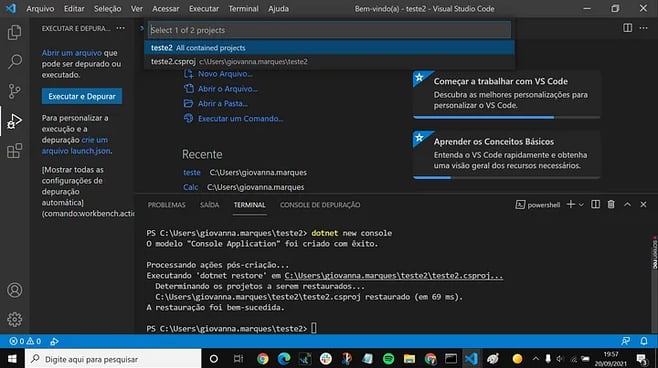Click the teste2.csproj path link in terminal
Viewport: 658px width, 368px height.
click(x=394, y=276)
